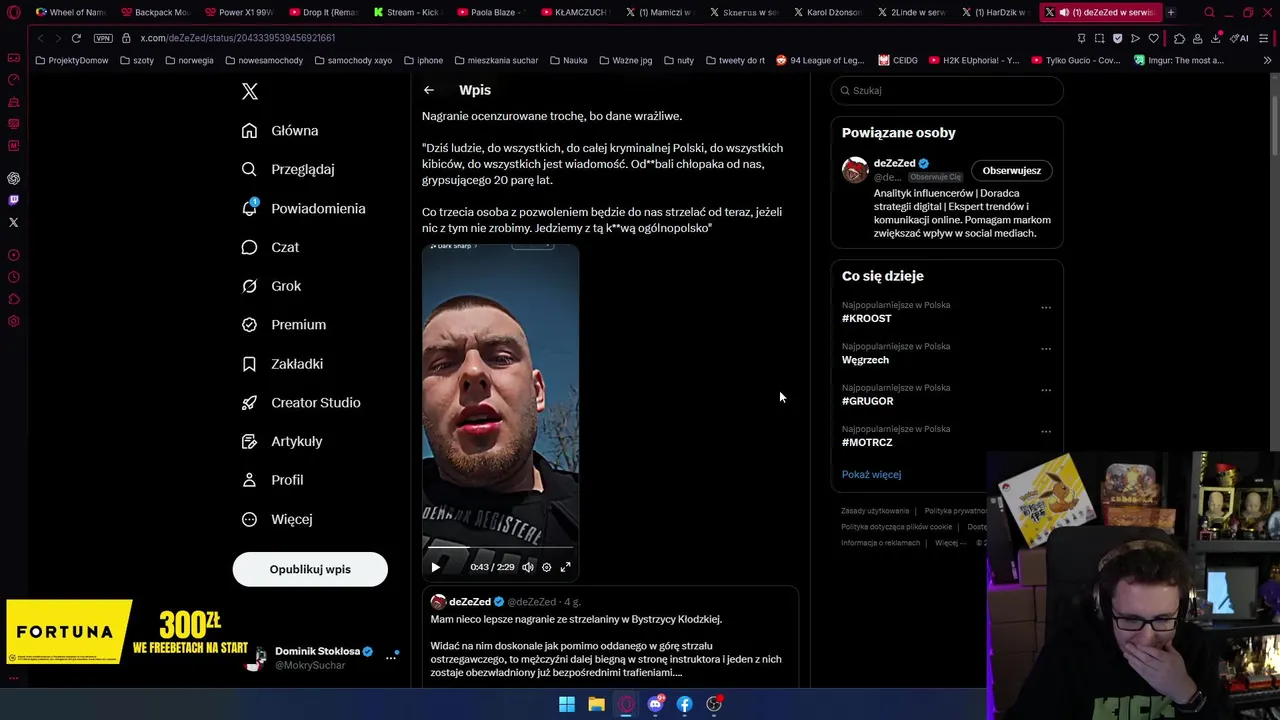This screenshot has width=1280, height=720.
Task: Play the tweet video
Action: [435, 567]
